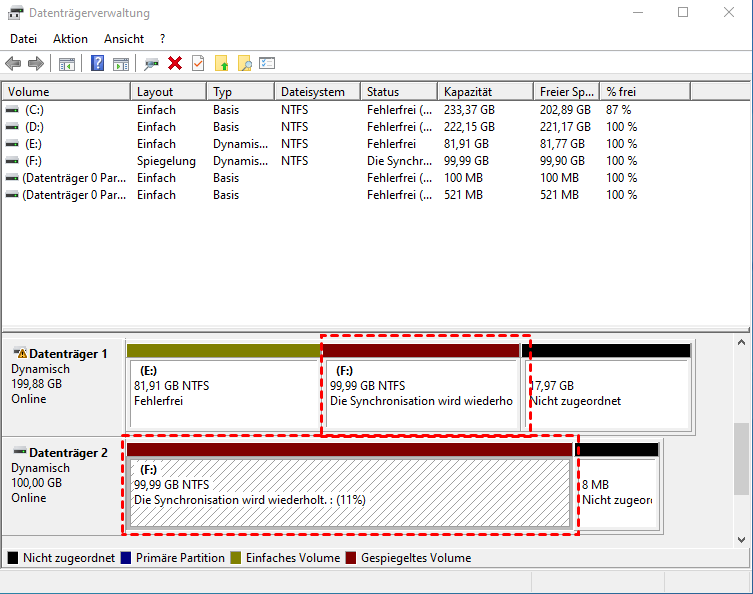This screenshot has height=594, width=753.
Task: Click the list view settings toolbar icon
Action: 267,63
